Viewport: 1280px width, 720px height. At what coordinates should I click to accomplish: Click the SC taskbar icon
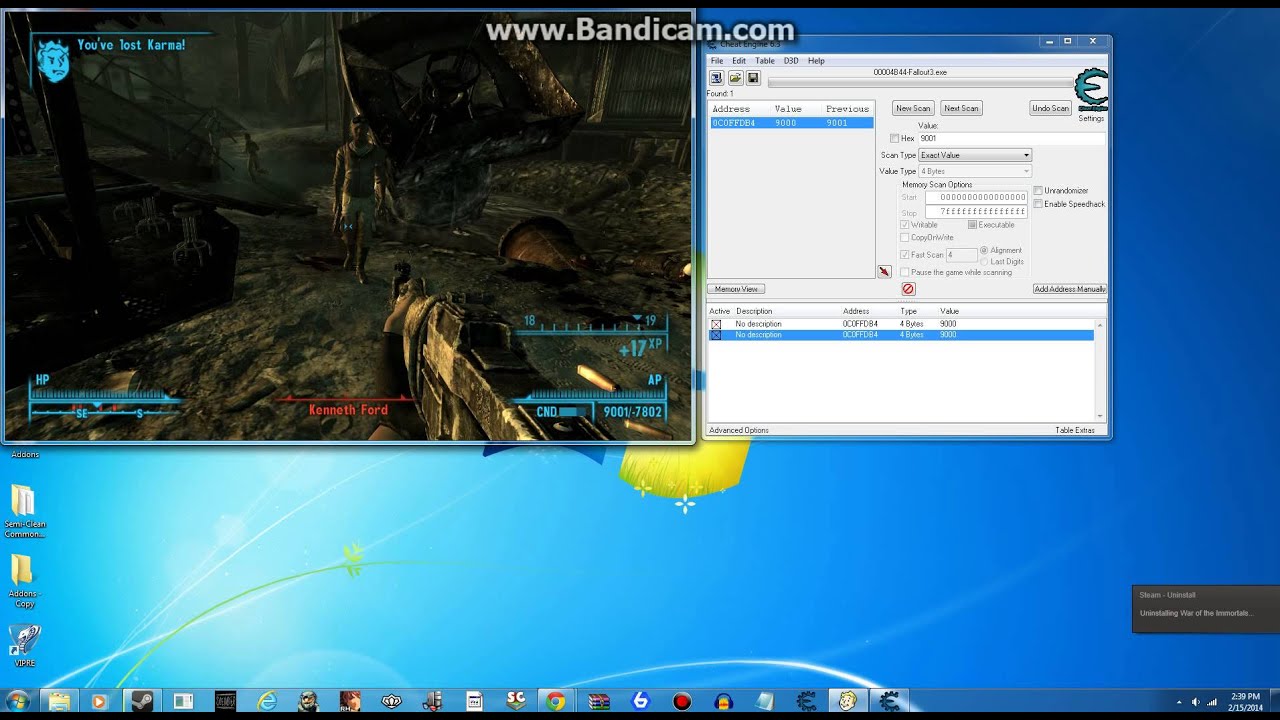[x=516, y=701]
